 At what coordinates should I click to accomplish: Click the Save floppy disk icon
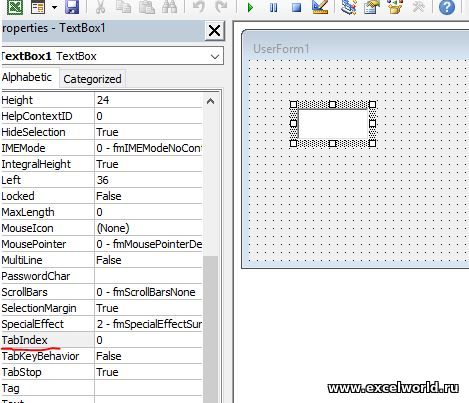tap(72, 6)
